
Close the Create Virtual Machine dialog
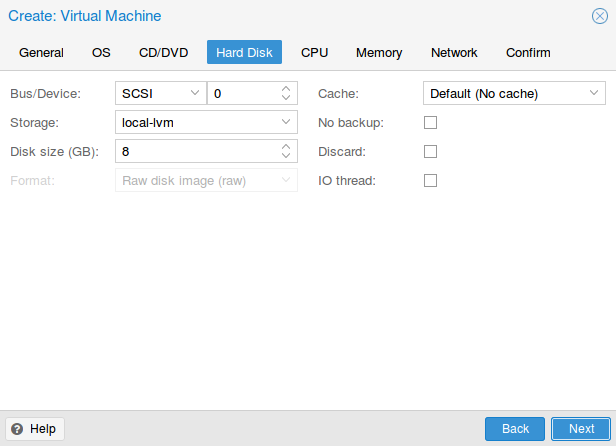(x=600, y=16)
